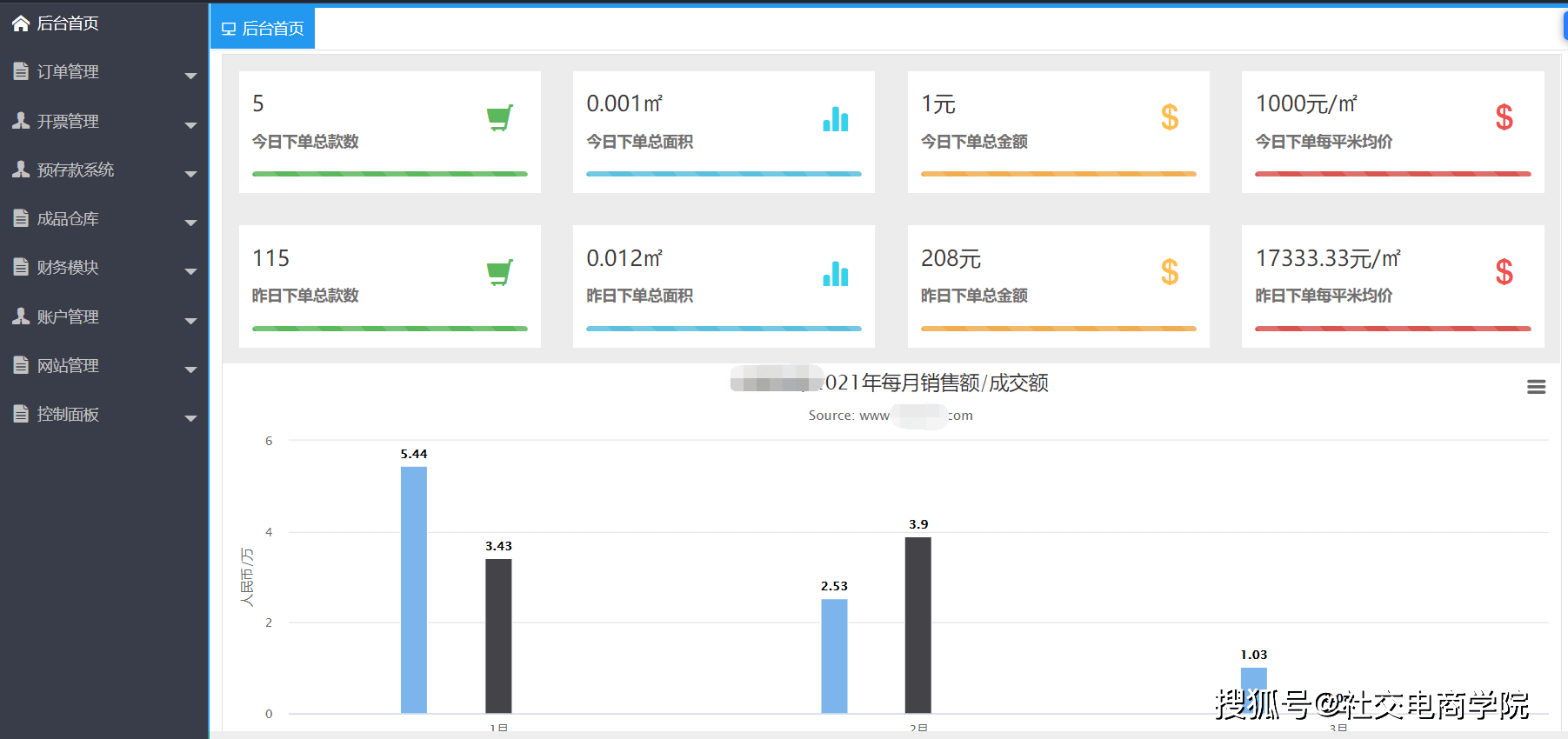Expand the 控制面板 menu arrow
This screenshot has height=739, width=1568.
pos(190,418)
